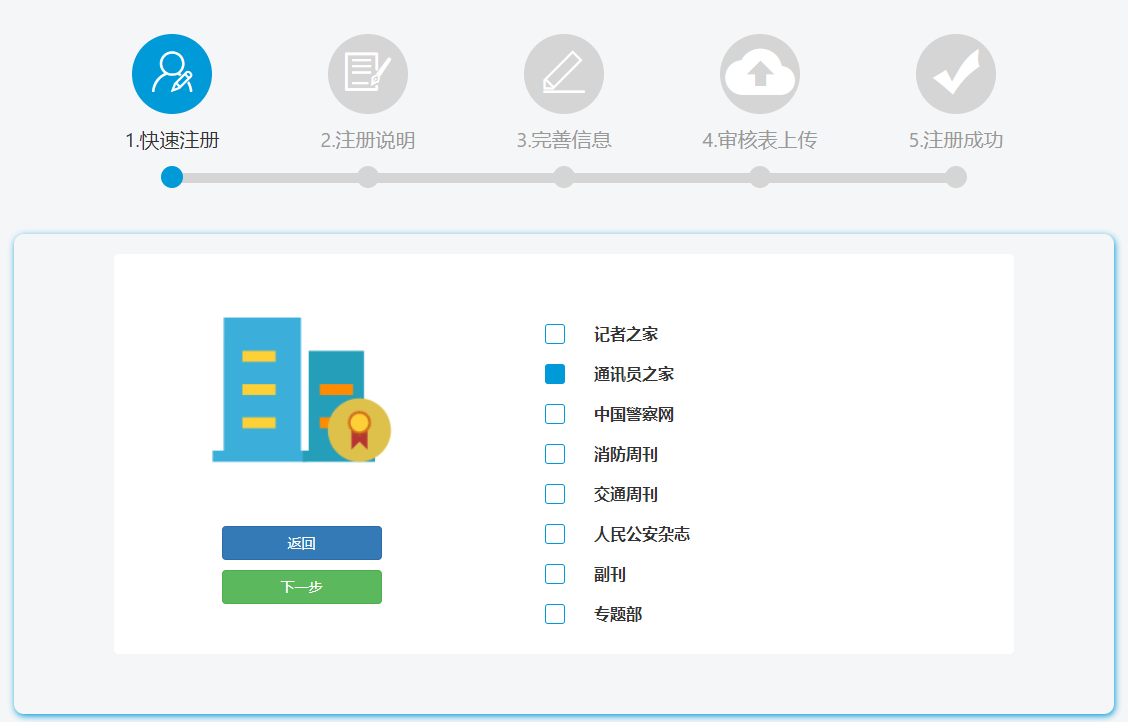1128x722 pixels.
Task: Check the 中国警察网 checkbox
Action: (555, 414)
